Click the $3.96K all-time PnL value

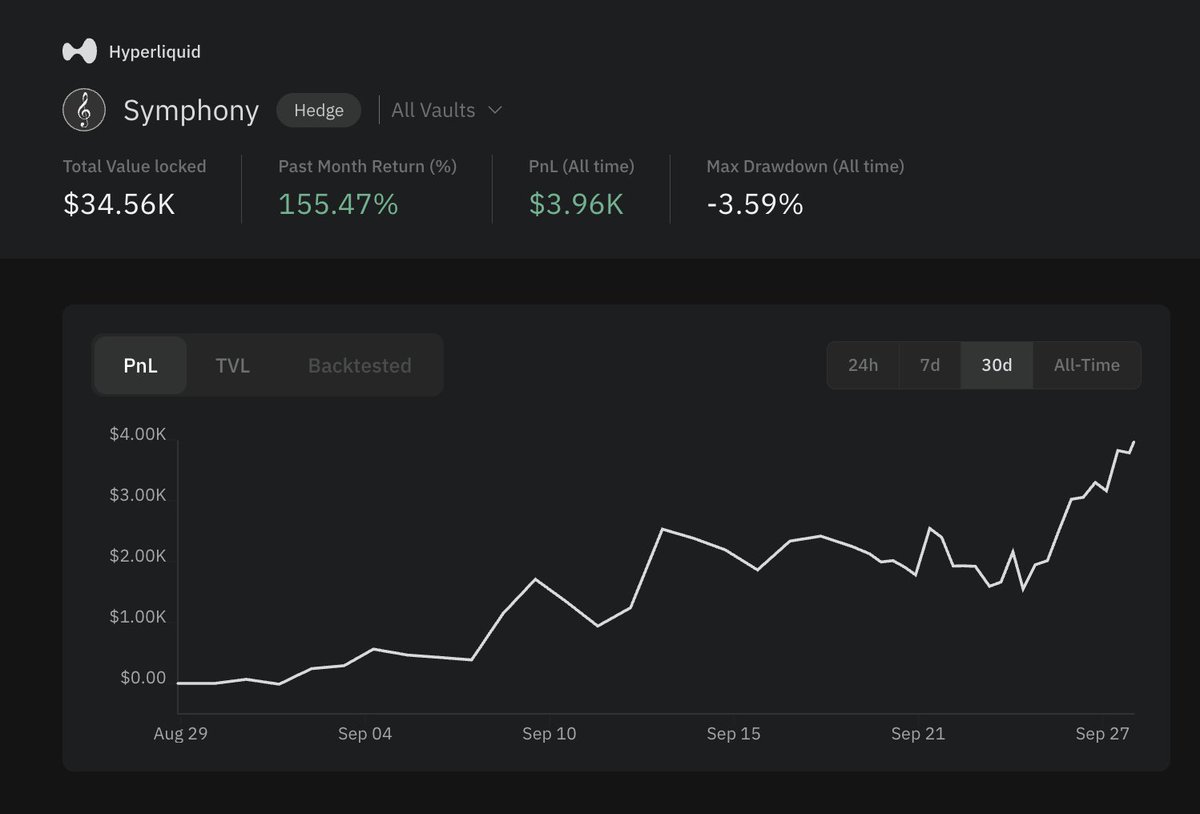pos(576,204)
